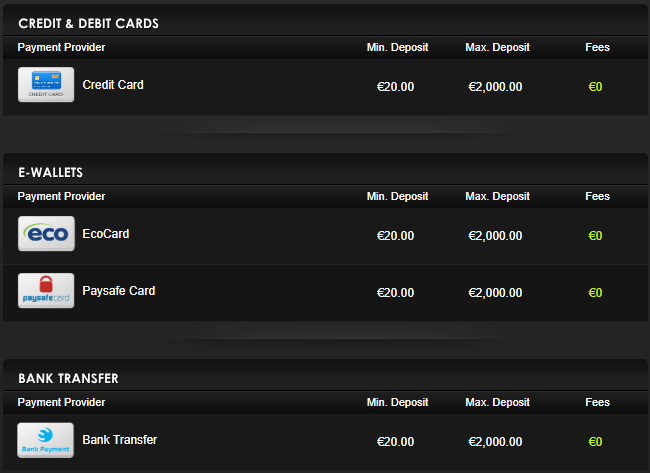Click Paysafe Card €2,000.00 max deposit
This screenshot has width=650, height=473.
click(x=495, y=293)
